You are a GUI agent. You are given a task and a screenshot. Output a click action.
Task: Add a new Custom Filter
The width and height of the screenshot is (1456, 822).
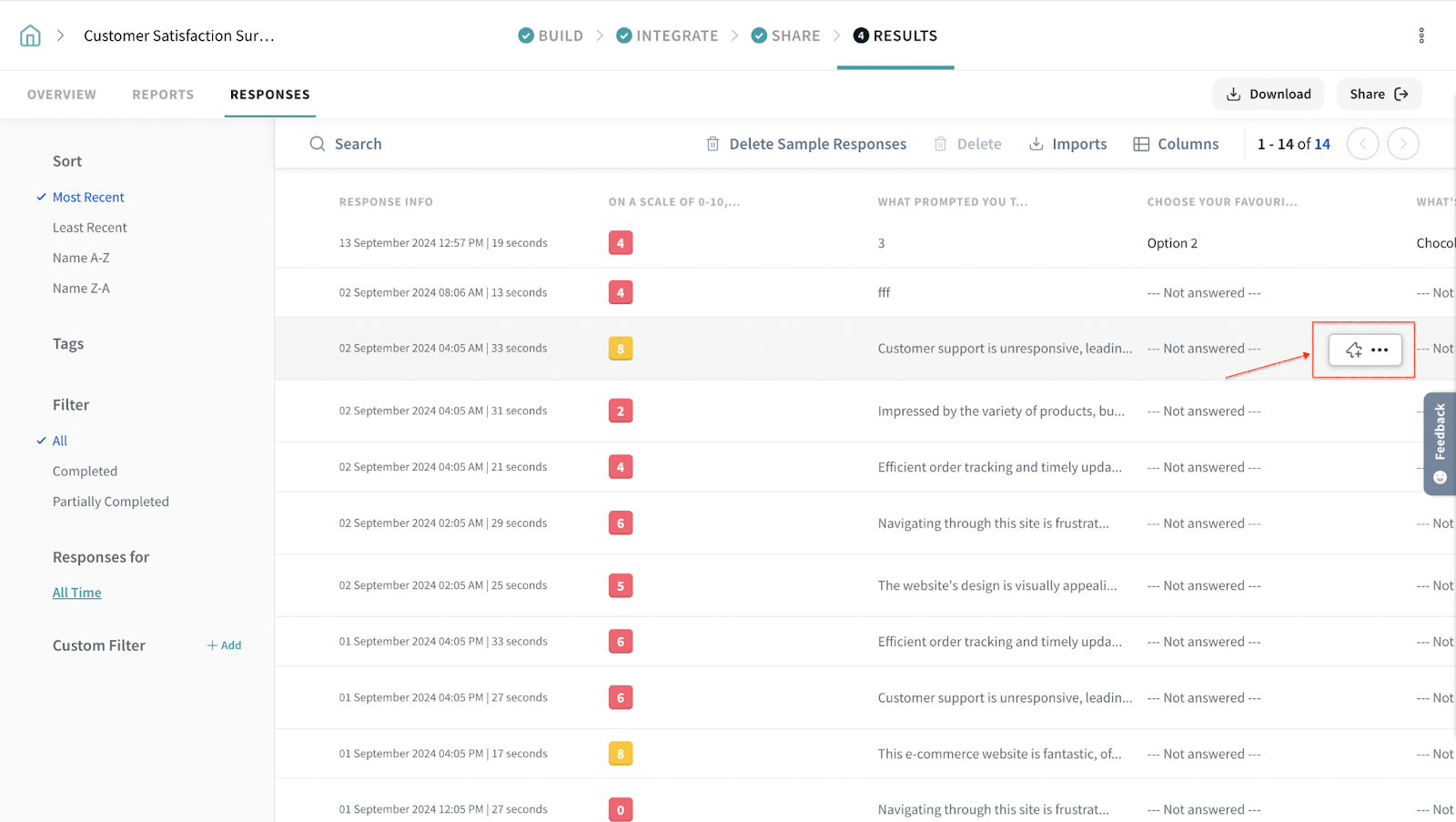224,645
